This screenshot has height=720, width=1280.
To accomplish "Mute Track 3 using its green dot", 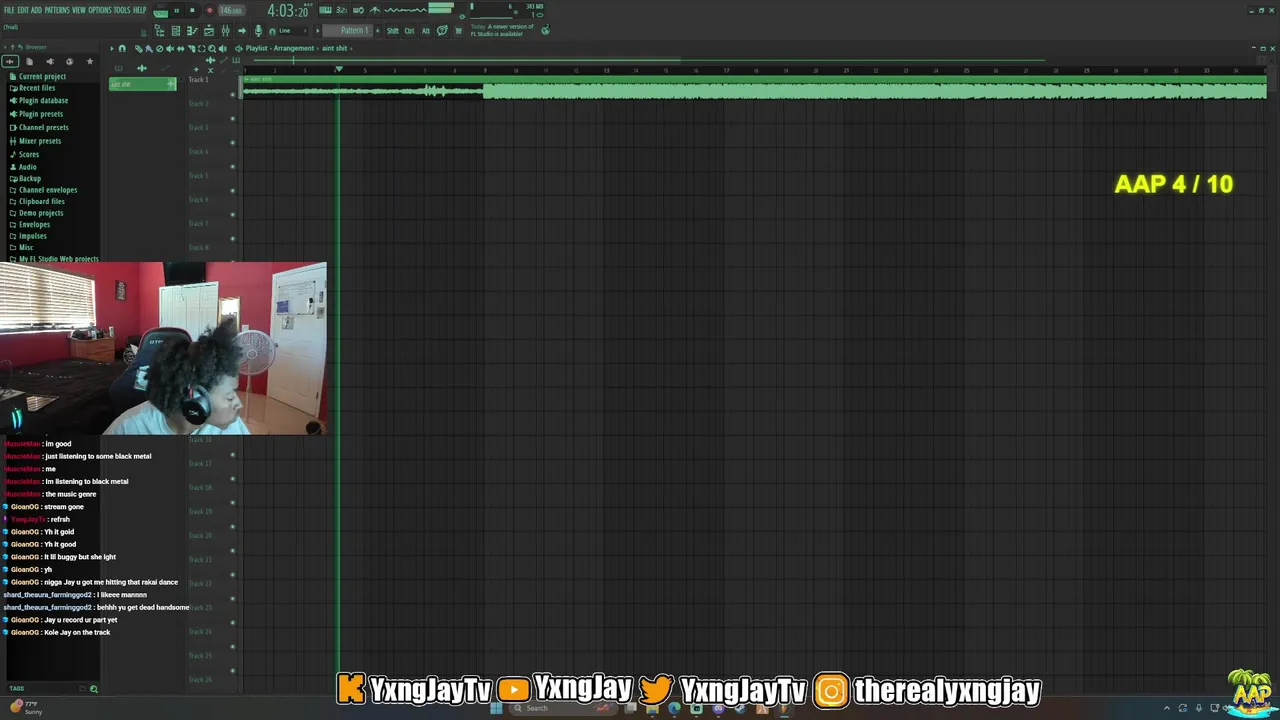I will 233,143.
